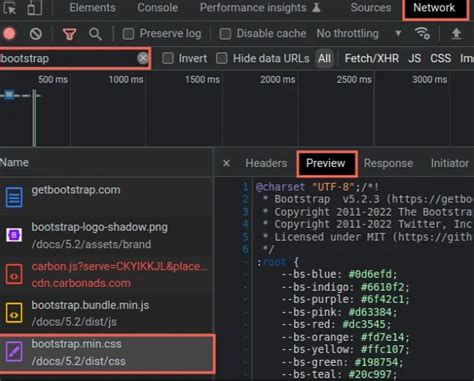Select the bootstrap.bundle.min.js request
Image resolution: width=474 pixels, height=381 pixels.
click(106, 313)
